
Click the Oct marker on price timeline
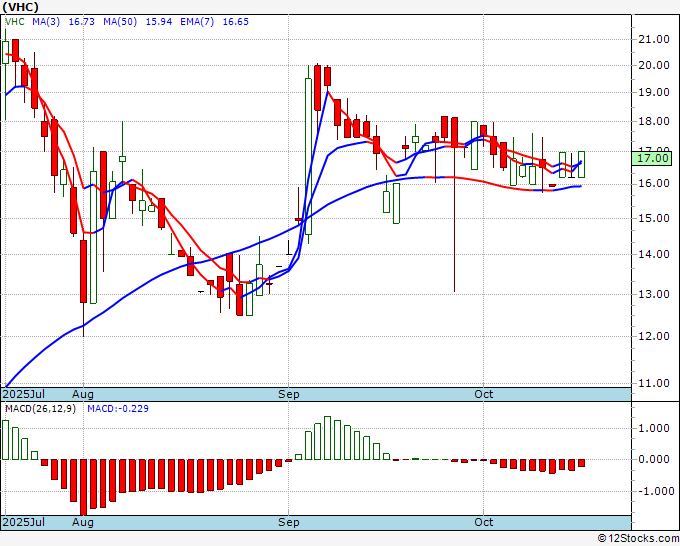[x=483, y=394]
